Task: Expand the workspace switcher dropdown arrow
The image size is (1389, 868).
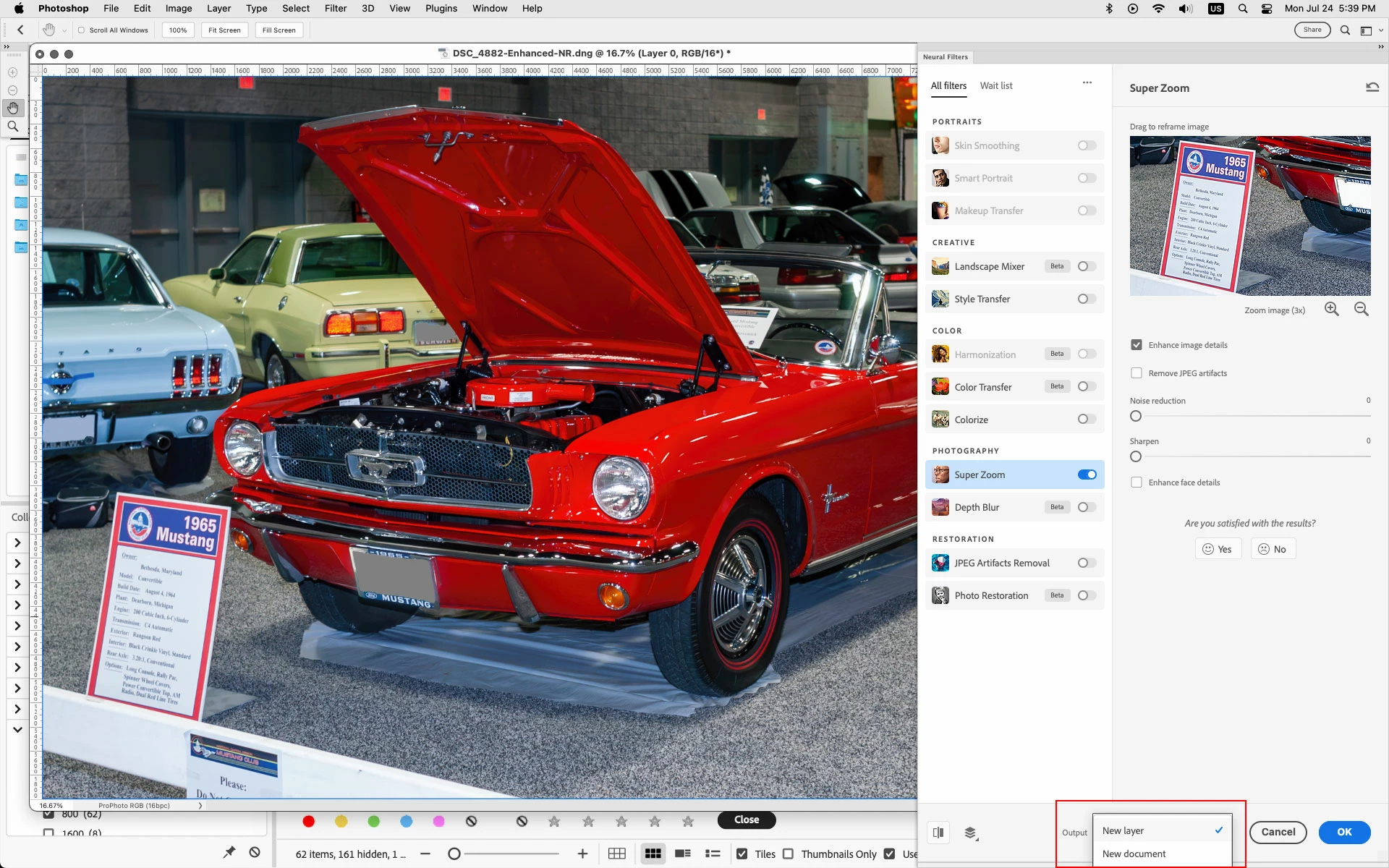Action: (1380, 30)
